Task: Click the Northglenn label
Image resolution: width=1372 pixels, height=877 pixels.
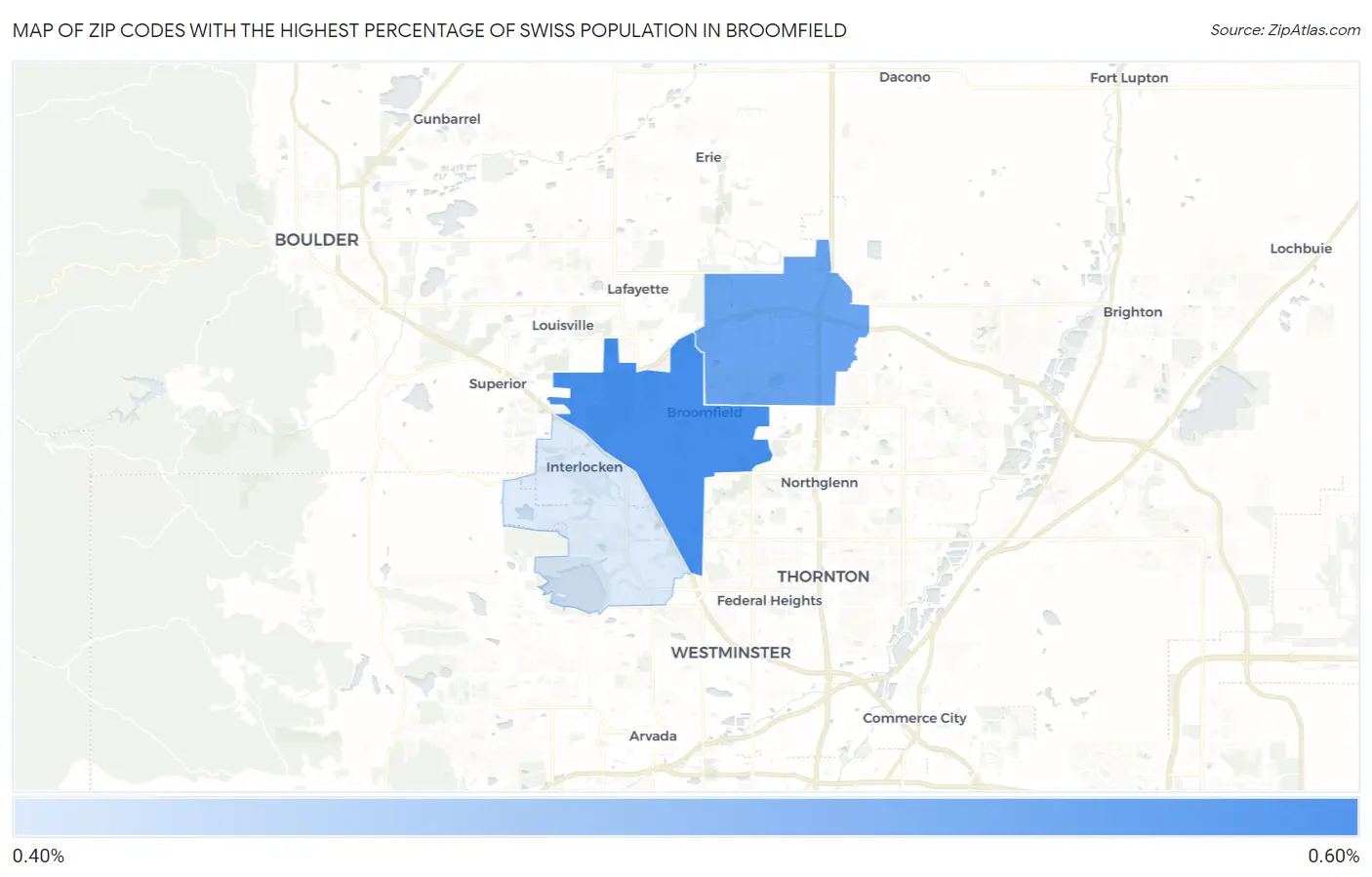Action: pyautogui.click(x=819, y=483)
